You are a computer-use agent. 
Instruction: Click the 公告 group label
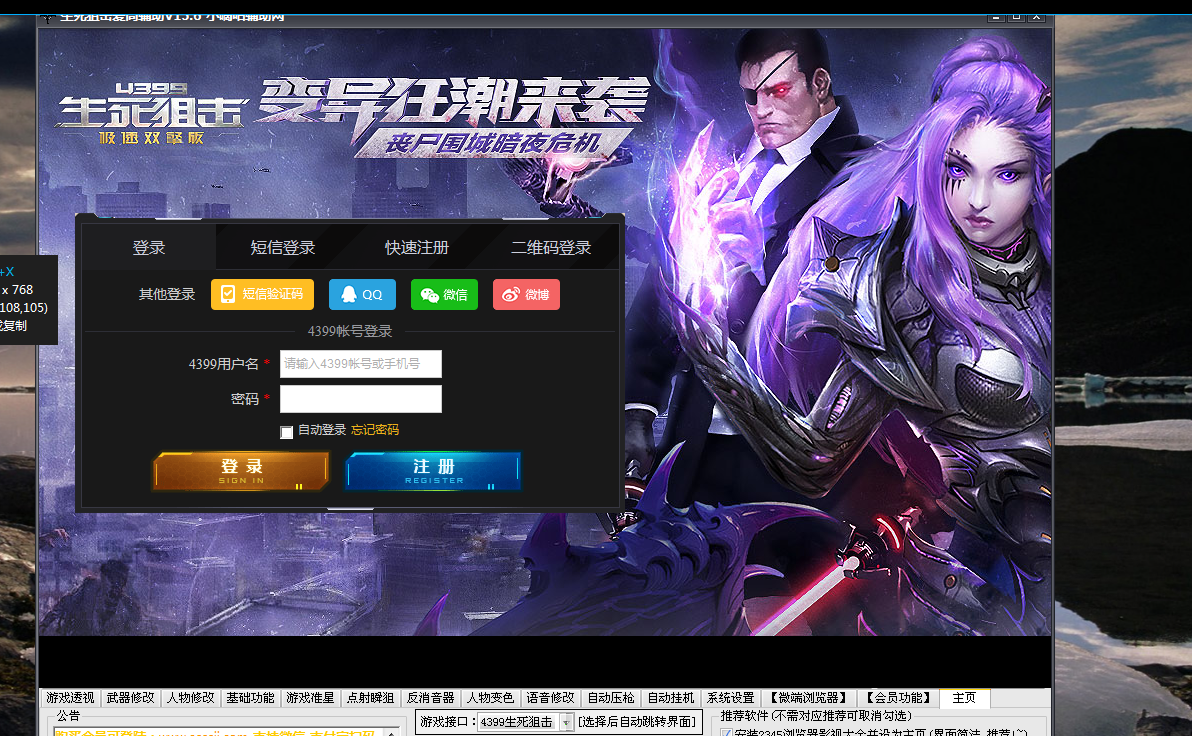(x=68, y=715)
